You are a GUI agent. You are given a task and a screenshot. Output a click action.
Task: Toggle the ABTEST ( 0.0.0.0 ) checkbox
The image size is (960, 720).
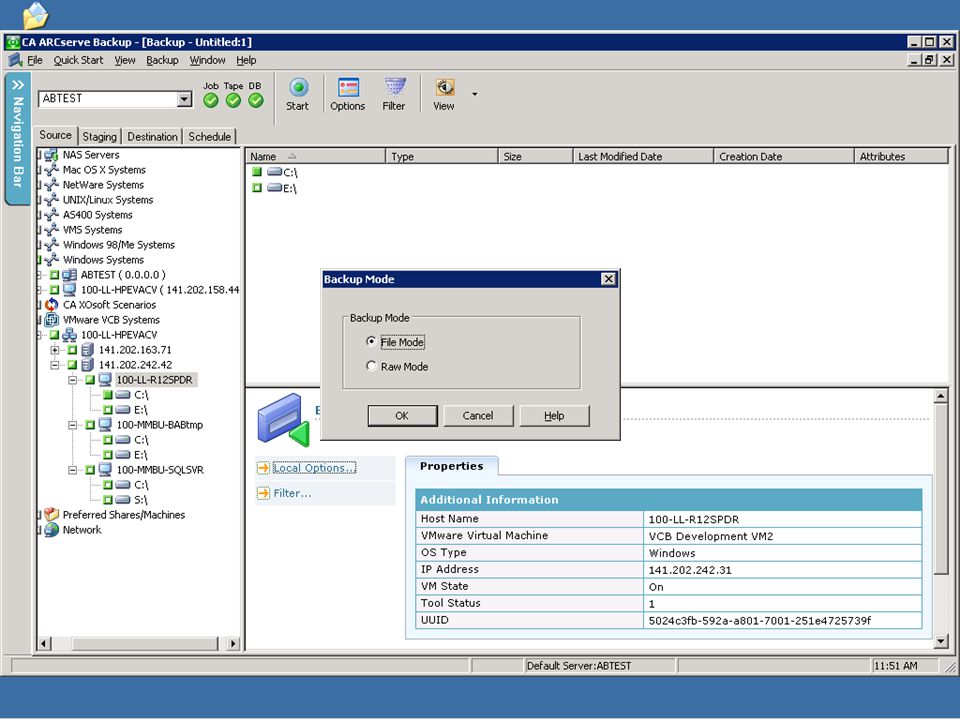coord(54,275)
